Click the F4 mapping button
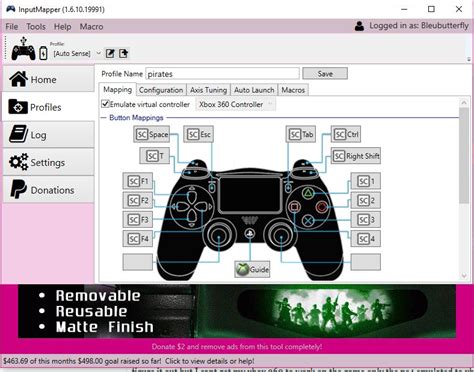The width and height of the screenshot is (474, 372). 138,239
